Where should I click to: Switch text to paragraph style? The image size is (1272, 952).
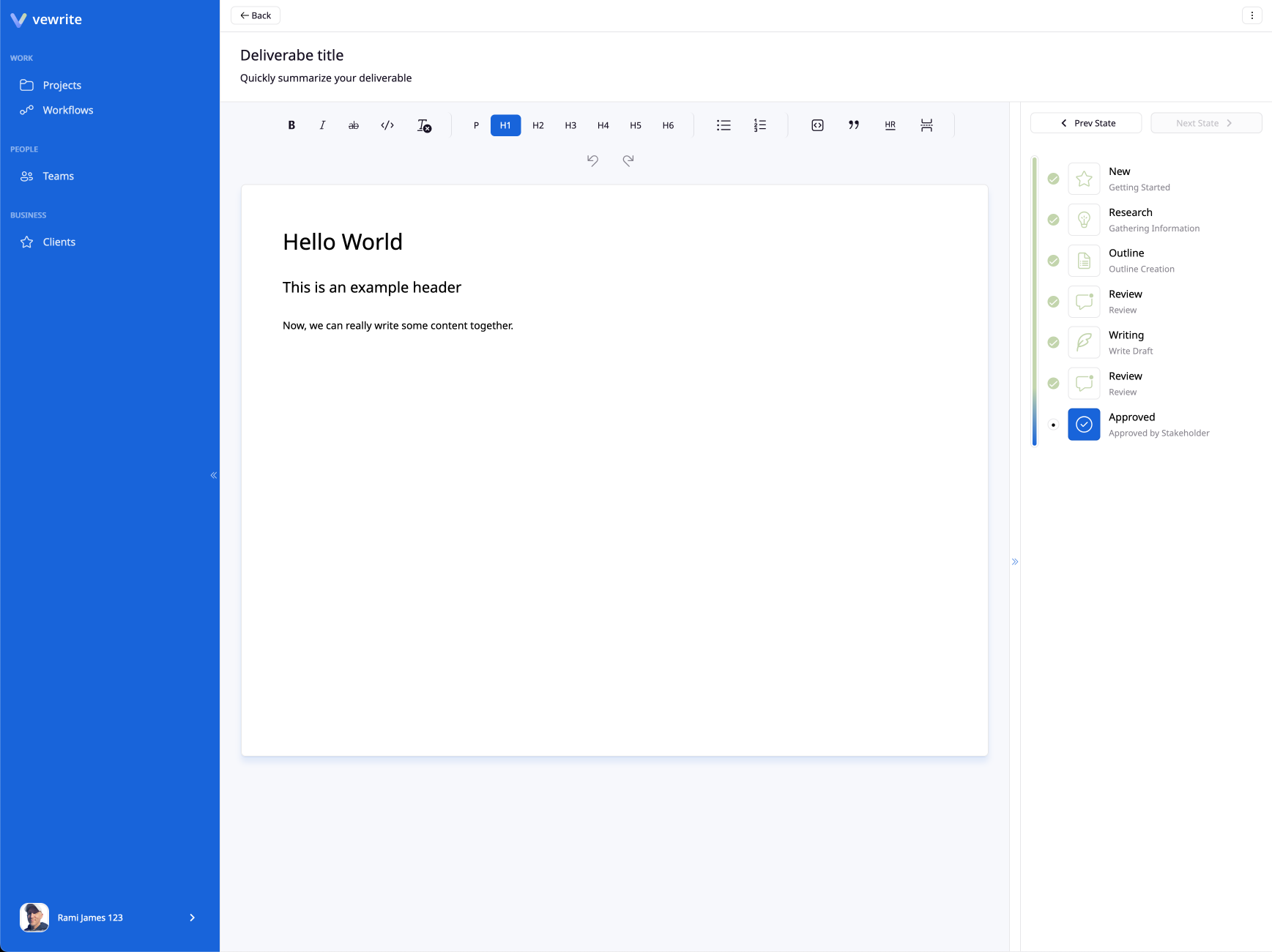click(476, 125)
